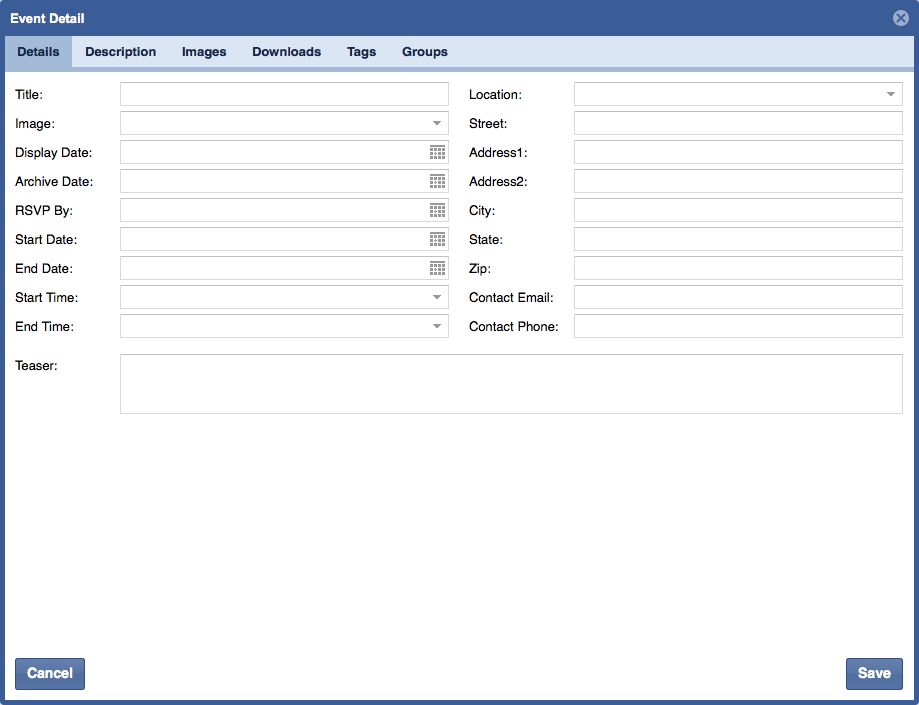Click into the Teaser text area
This screenshot has width=919, height=705.
pyautogui.click(x=511, y=384)
